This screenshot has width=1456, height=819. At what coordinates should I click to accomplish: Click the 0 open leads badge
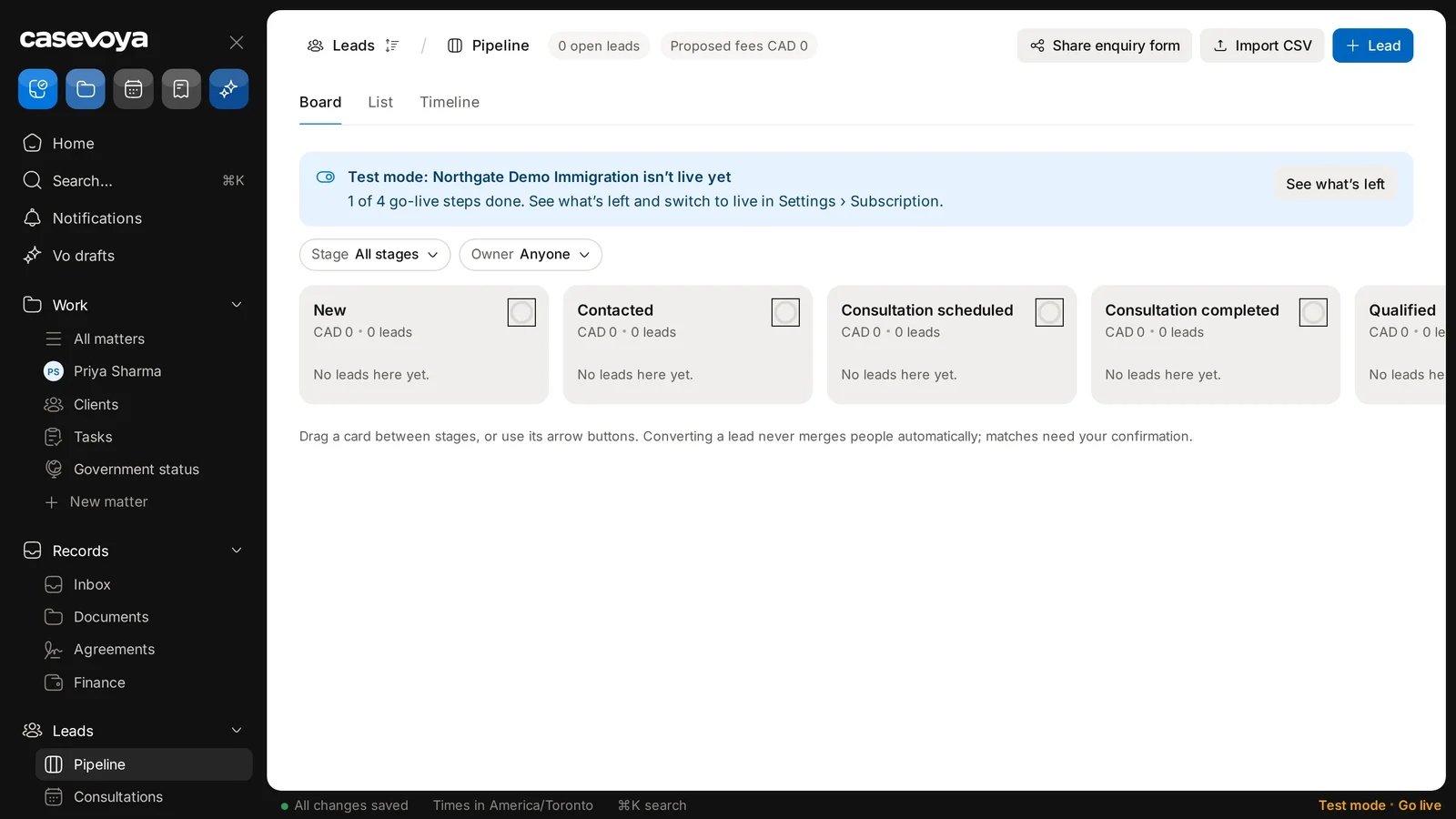point(599,45)
